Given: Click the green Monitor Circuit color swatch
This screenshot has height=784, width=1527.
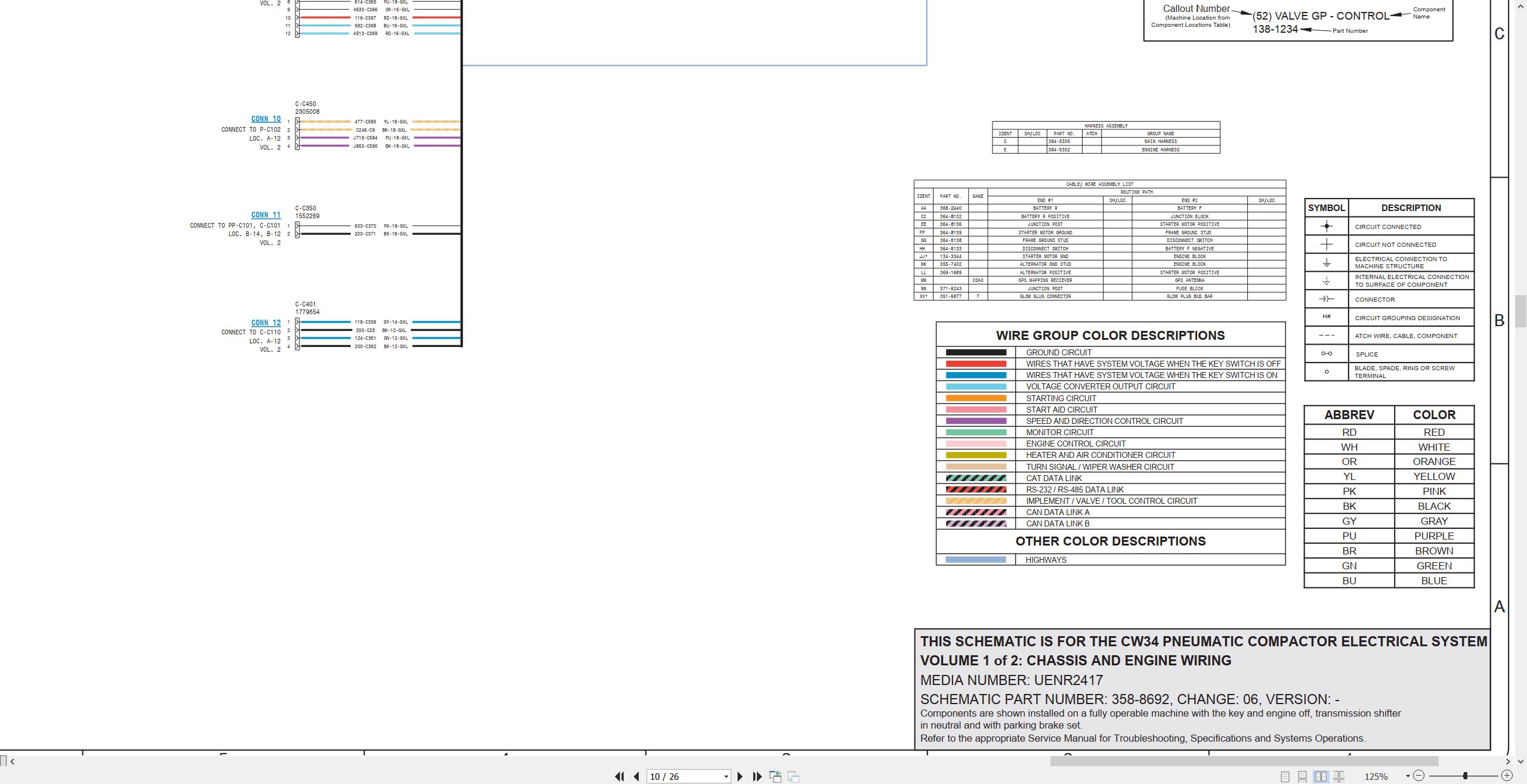Looking at the screenshot, I should [976, 432].
